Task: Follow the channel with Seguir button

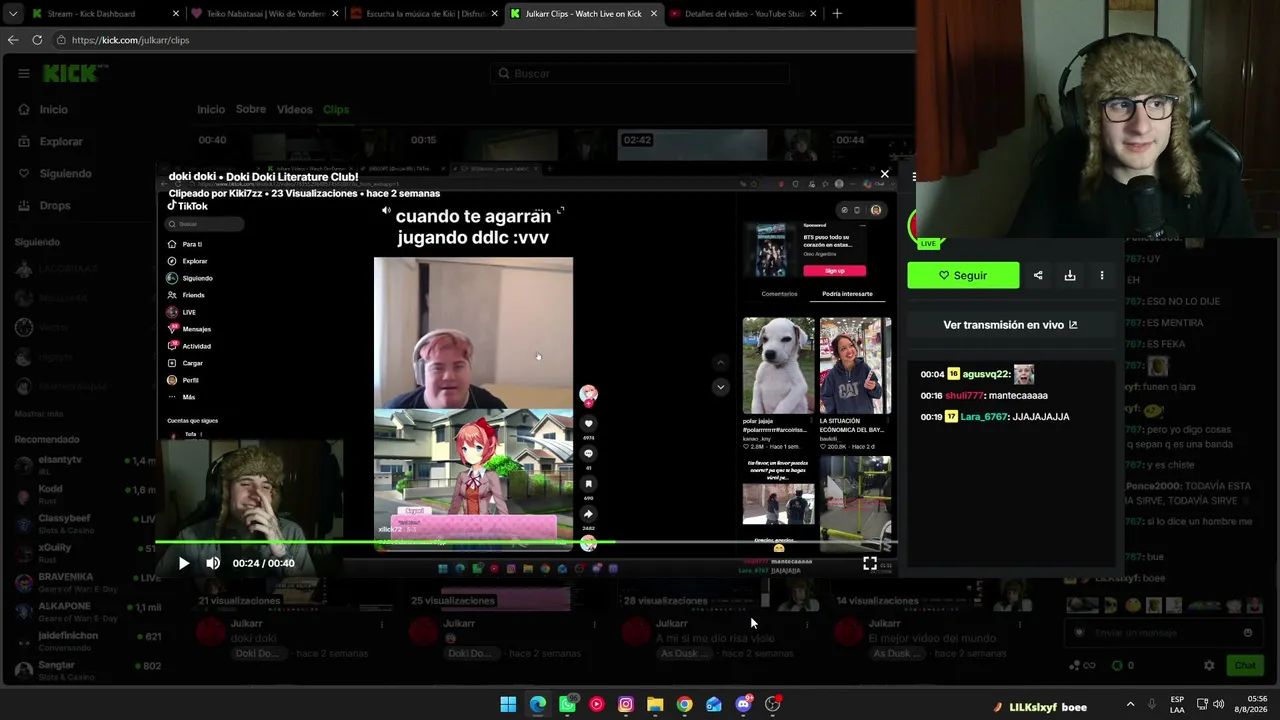Action: tap(963, 275)
